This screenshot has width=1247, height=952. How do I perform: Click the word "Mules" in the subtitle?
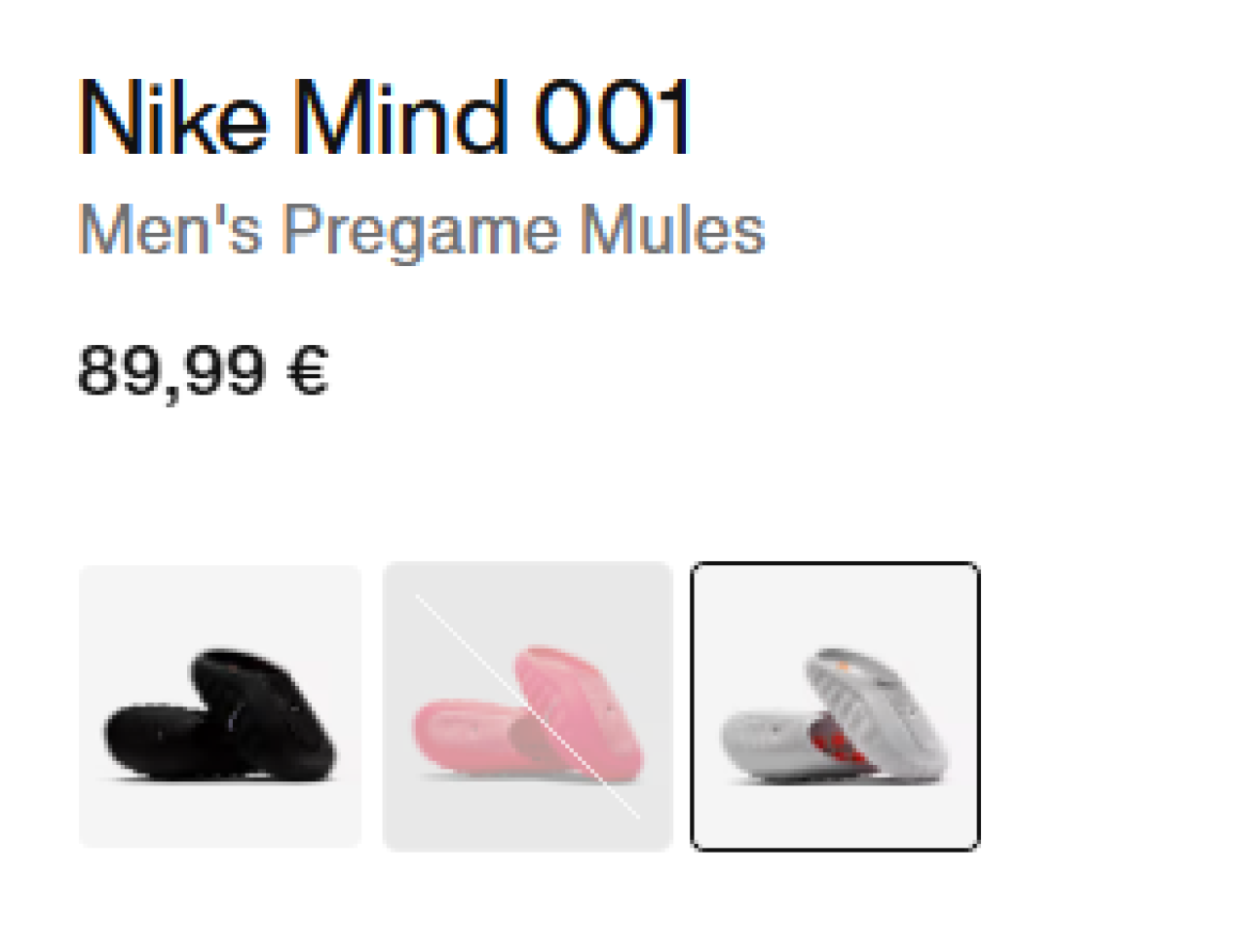click(672, 230)
